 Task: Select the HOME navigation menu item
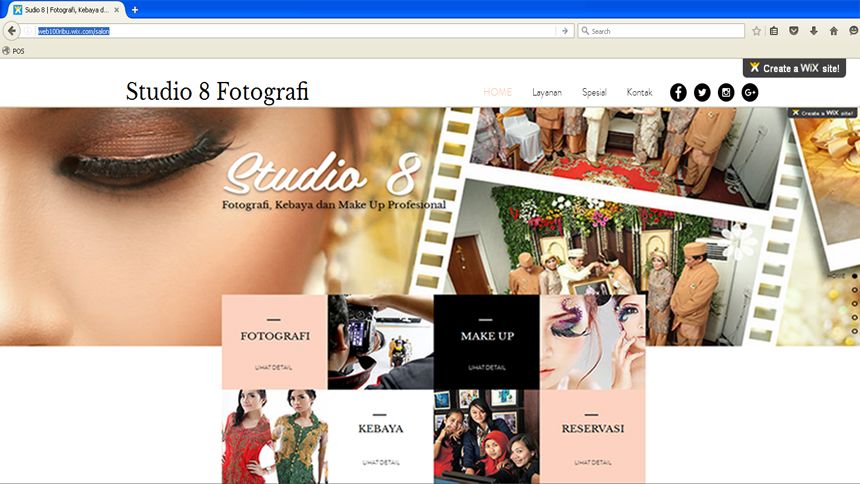click(497, 93)
